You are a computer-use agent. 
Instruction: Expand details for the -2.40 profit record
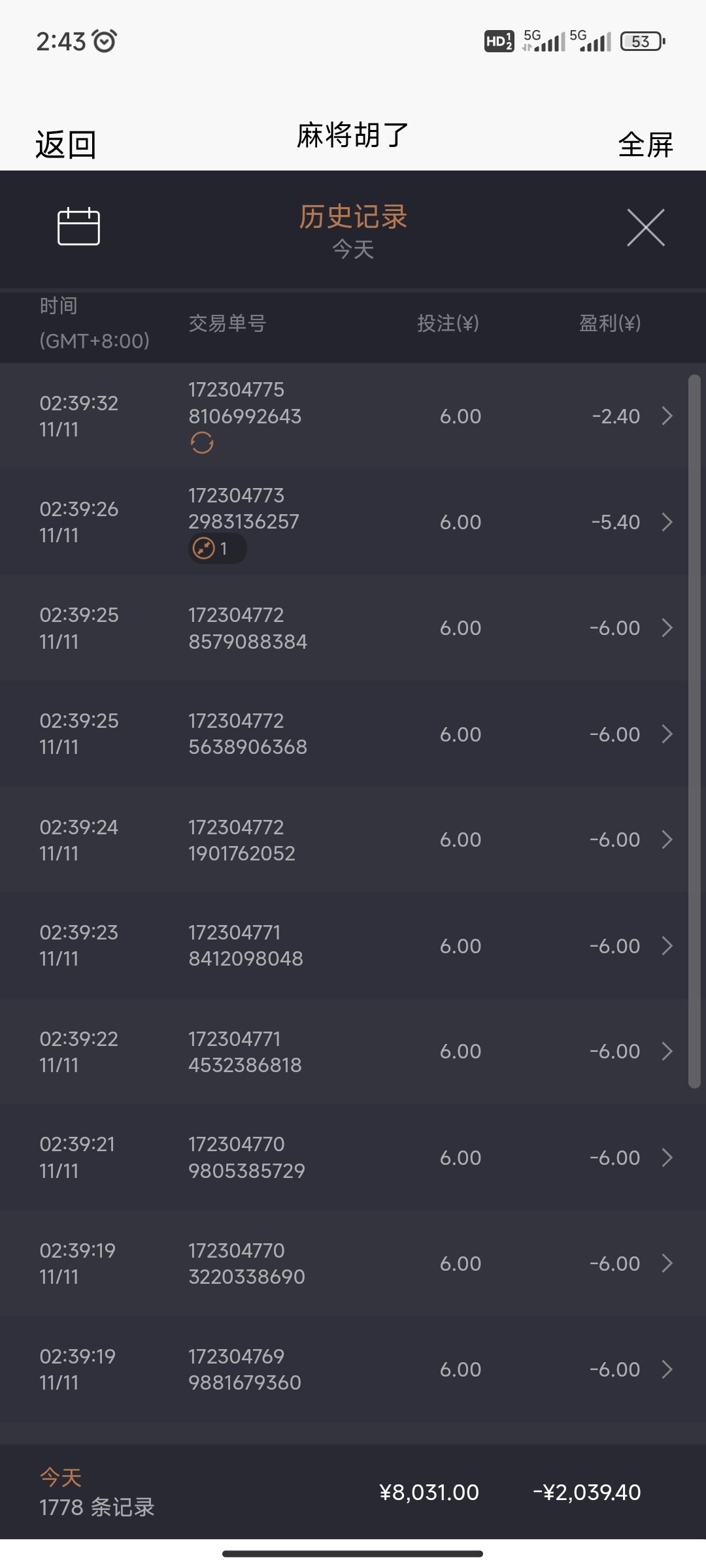(x=667, y=416)
